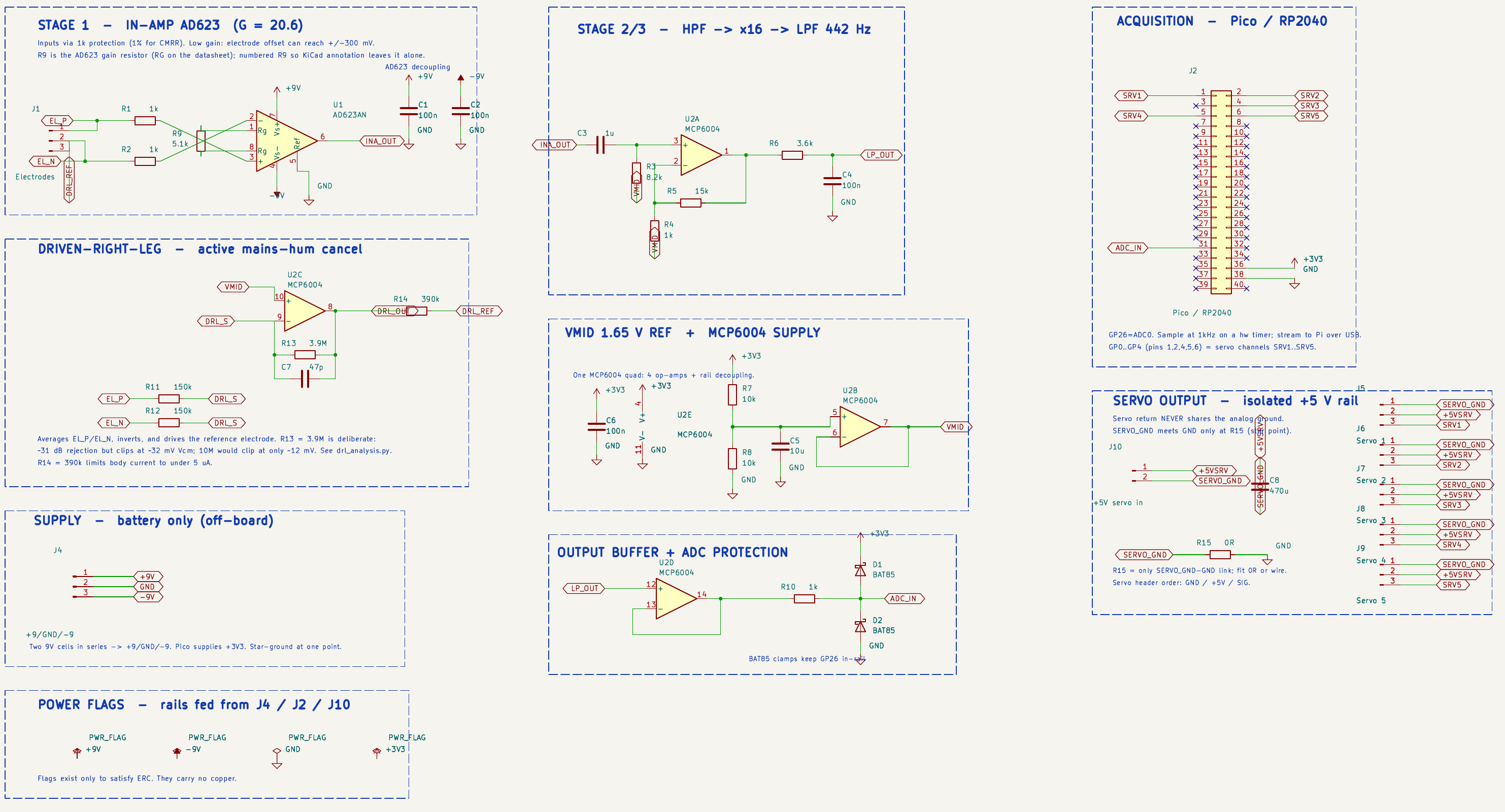Screen dimensions: 1505x812
Task: Click the R5 15k feedback resistor
Action: [690, 202]
